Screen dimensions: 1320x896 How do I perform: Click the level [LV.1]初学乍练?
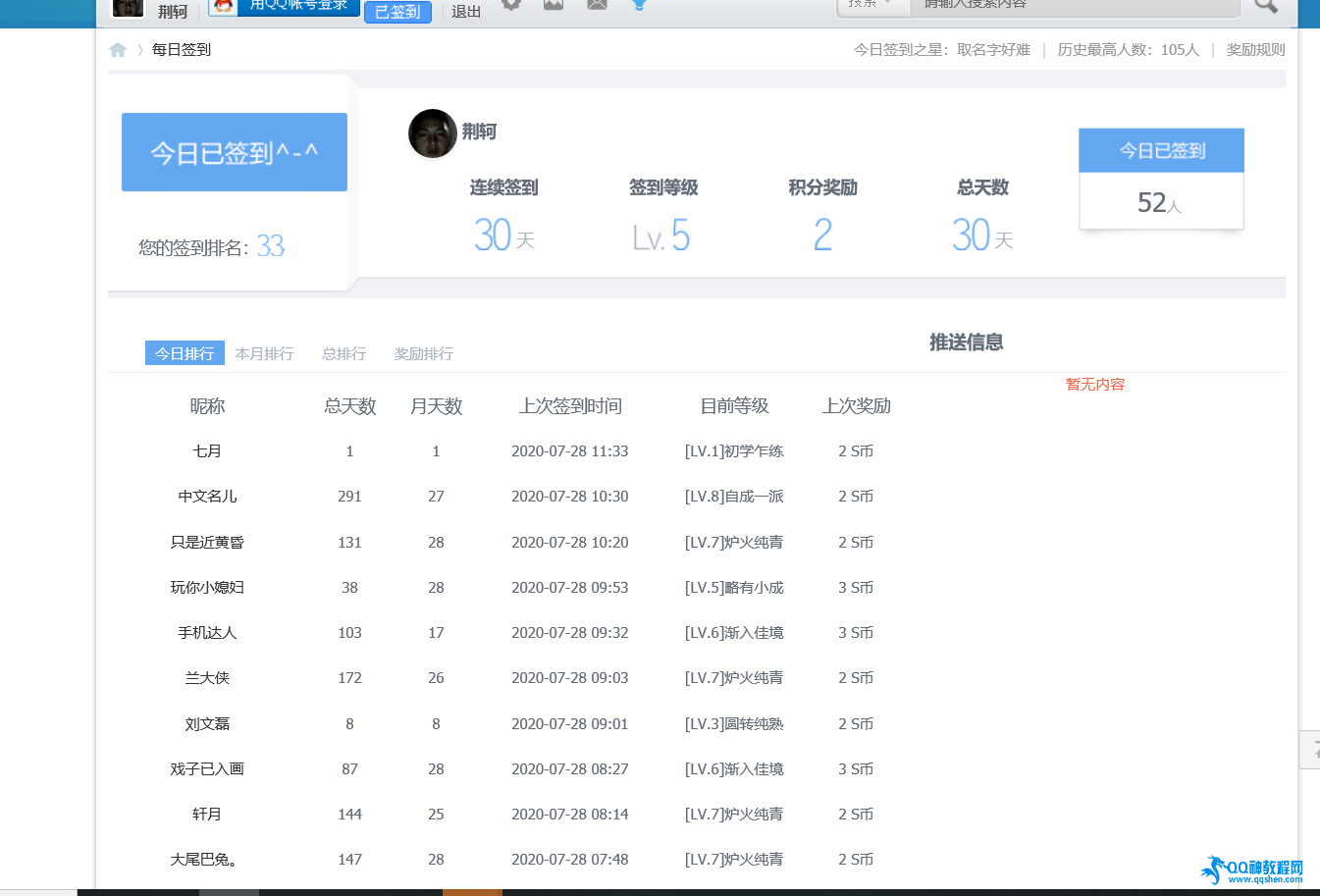(734, 451)
